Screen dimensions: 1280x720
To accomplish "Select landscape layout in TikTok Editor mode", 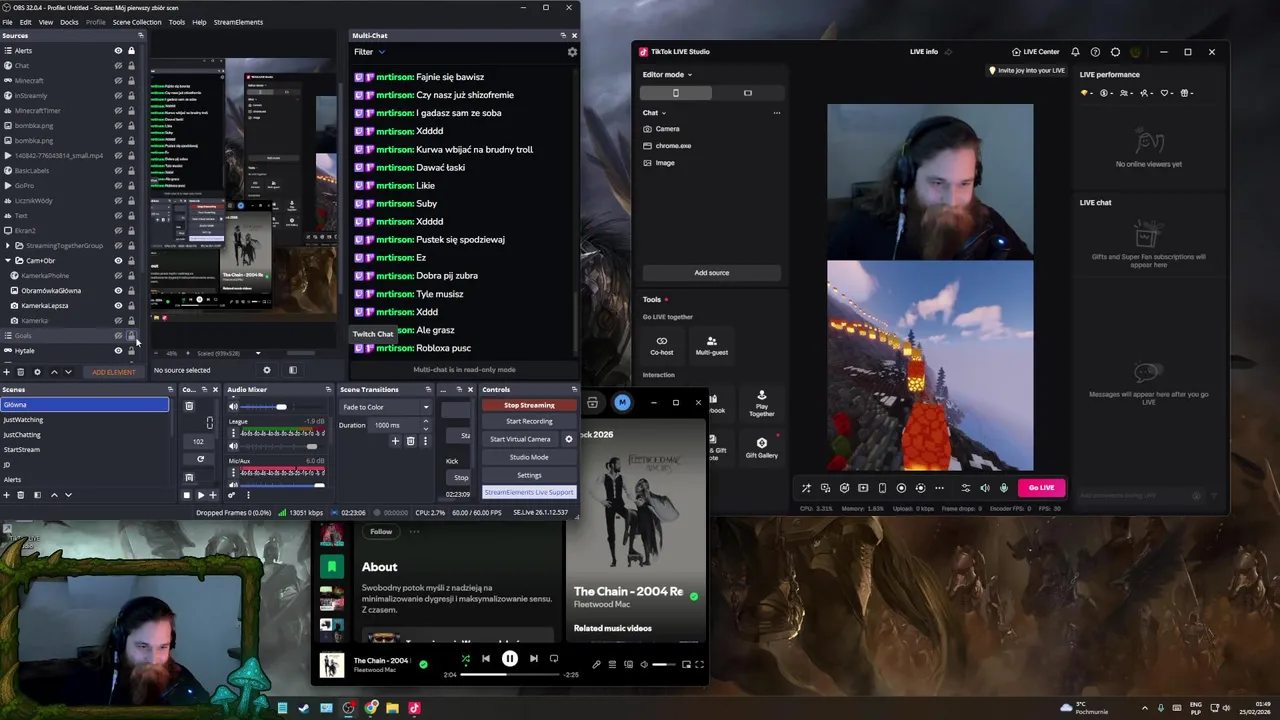I will point(747,93).
